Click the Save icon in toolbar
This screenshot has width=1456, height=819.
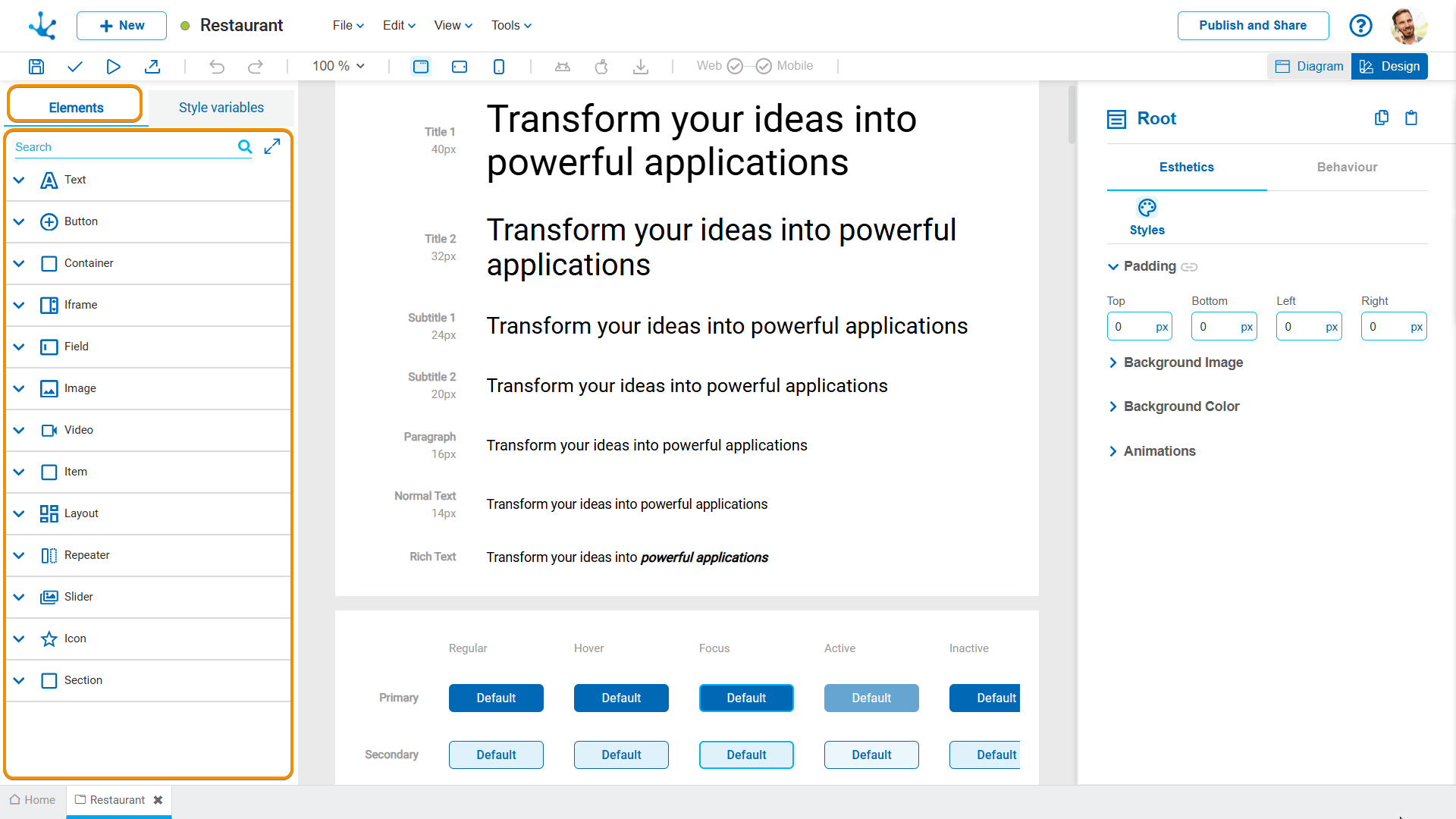tap(36, 67)
